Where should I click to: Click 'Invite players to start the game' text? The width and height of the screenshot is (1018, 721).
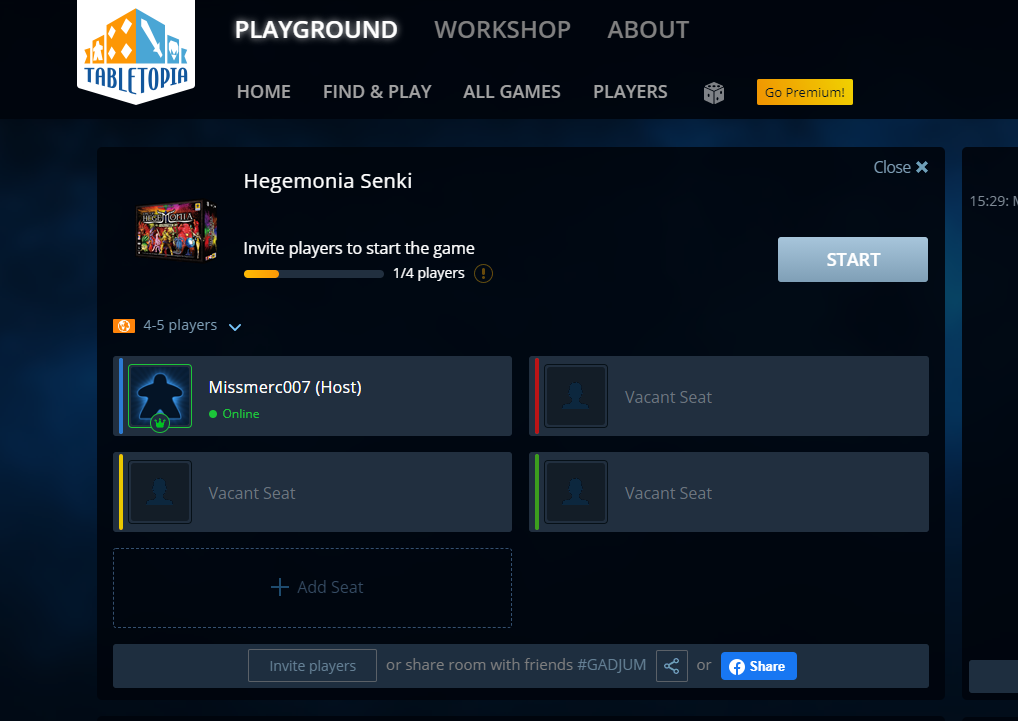pos(359,249)
